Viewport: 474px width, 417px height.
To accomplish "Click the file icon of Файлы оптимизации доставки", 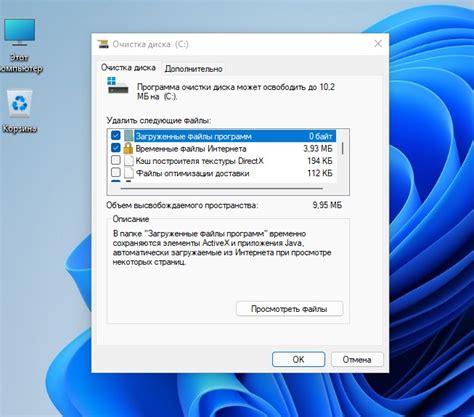I will tap(128, 173).
